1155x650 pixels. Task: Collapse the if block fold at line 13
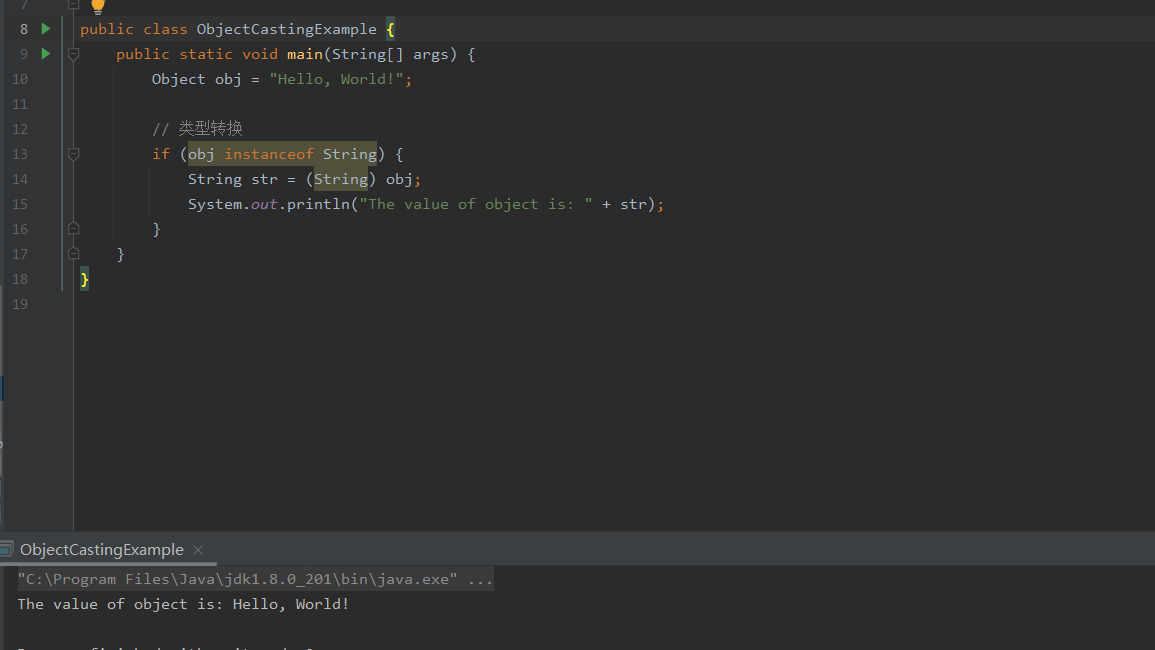pyautogui.click(x=74, y=154)
